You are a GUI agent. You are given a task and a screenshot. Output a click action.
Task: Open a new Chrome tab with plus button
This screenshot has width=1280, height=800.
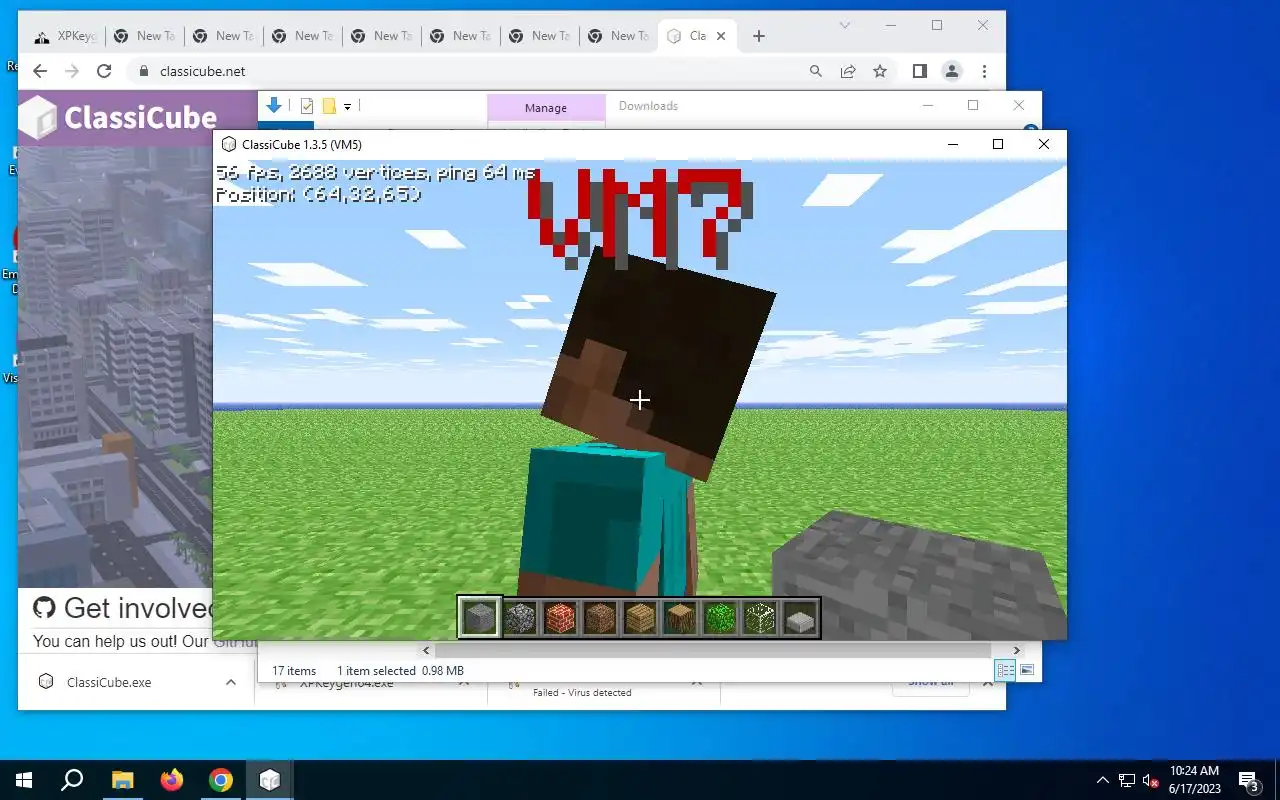[759, 36]
